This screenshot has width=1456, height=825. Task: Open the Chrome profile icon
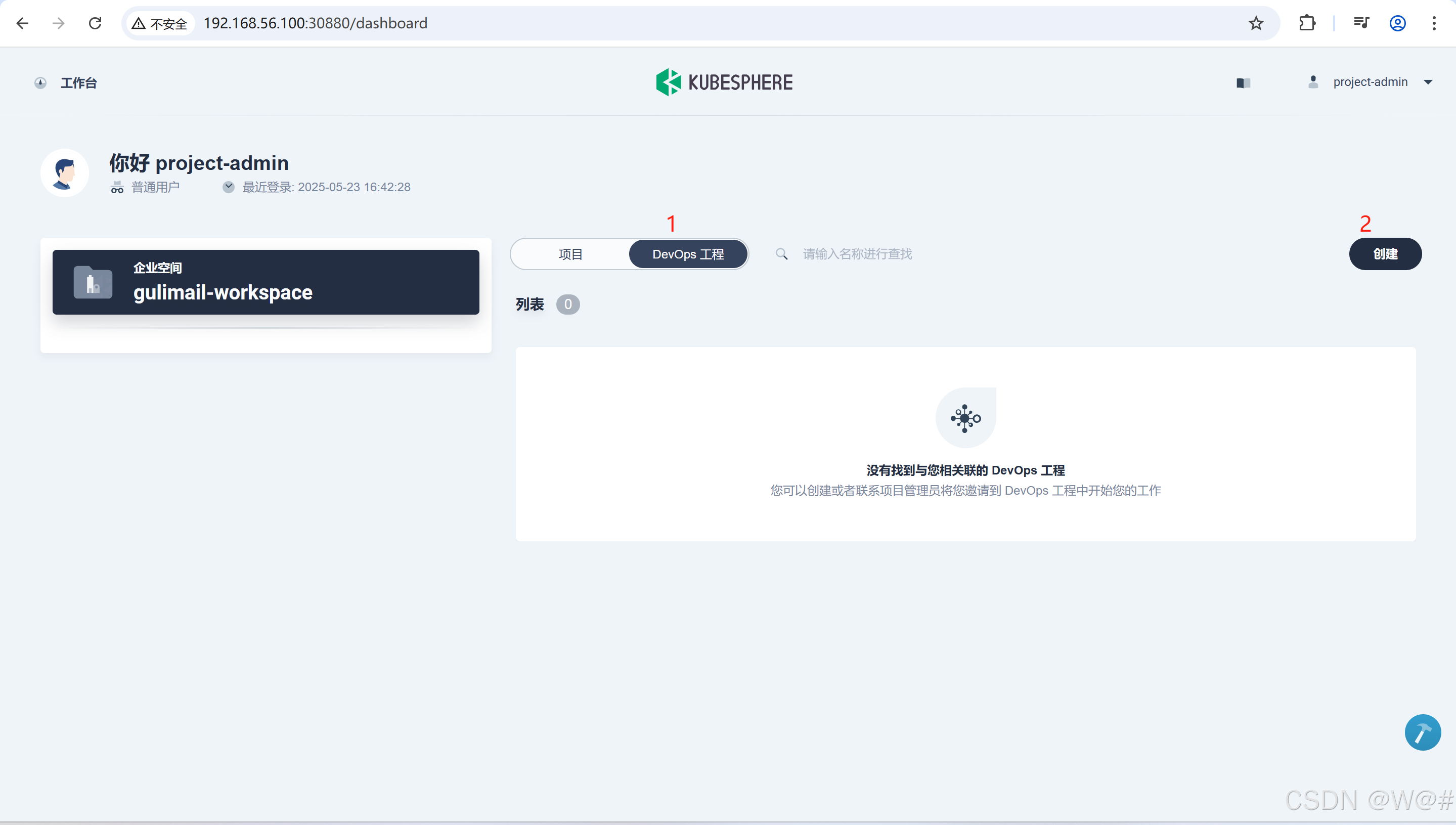coord(1398,23)
